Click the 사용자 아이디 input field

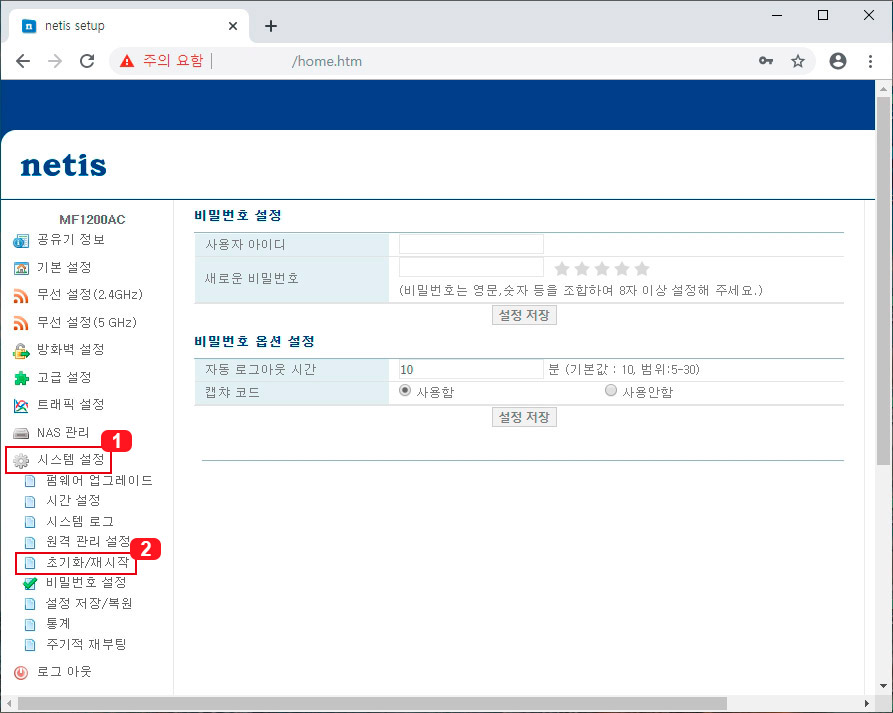pyautogui.click(x=471, y=244)
